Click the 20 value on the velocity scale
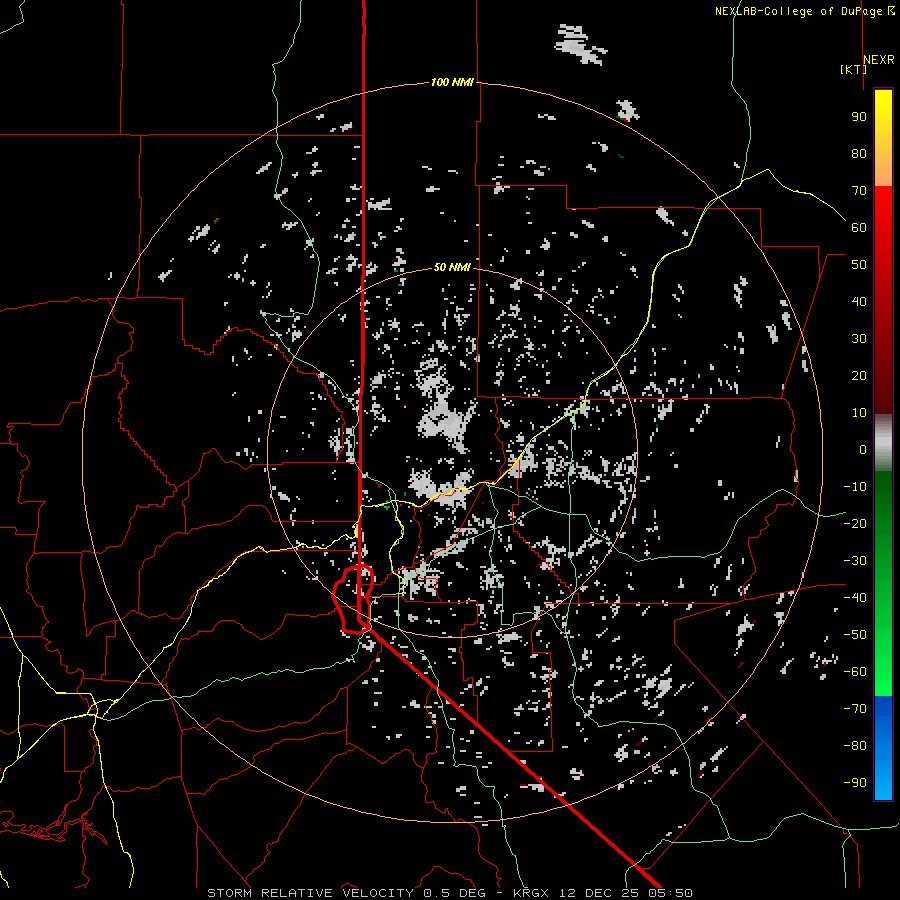 tap(859, 376)
